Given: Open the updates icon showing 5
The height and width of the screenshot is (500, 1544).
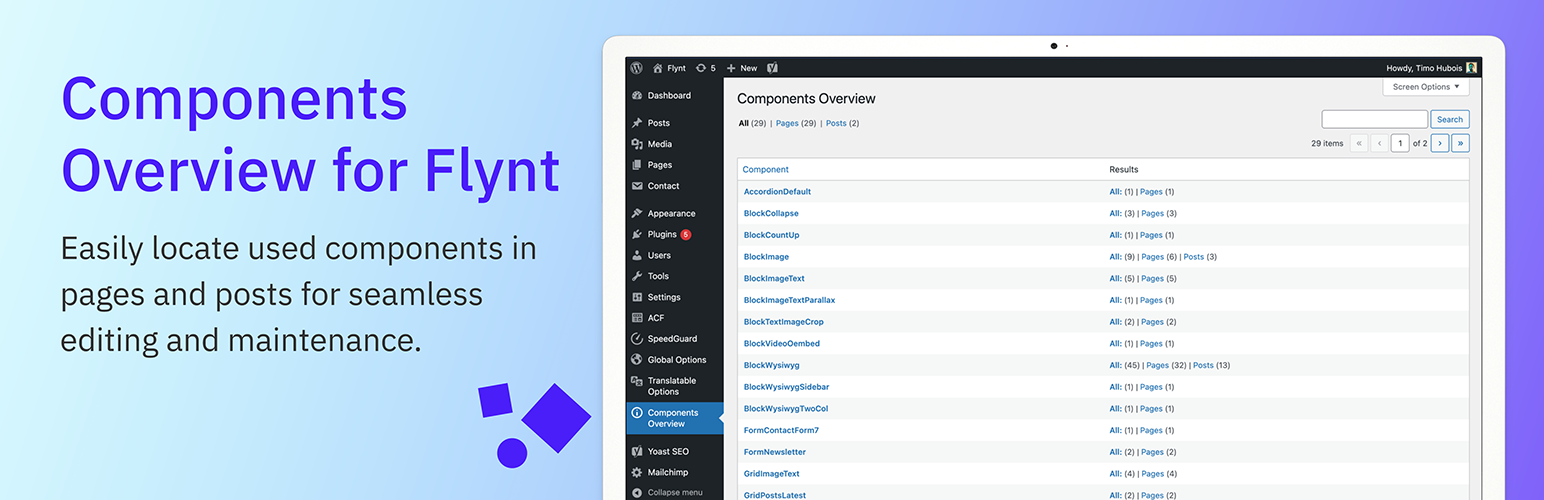Looking at the screenshot, I should [x=701, y=68].
